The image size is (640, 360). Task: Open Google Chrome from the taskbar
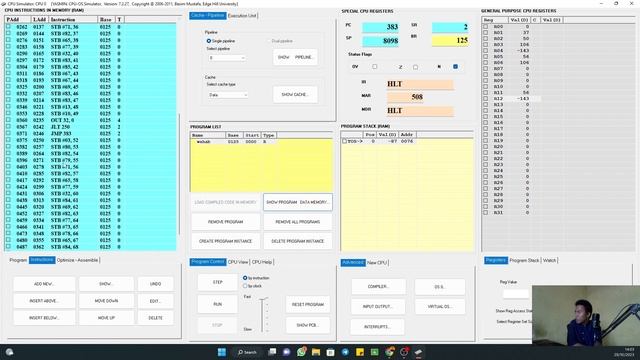[x=389, y=352]
